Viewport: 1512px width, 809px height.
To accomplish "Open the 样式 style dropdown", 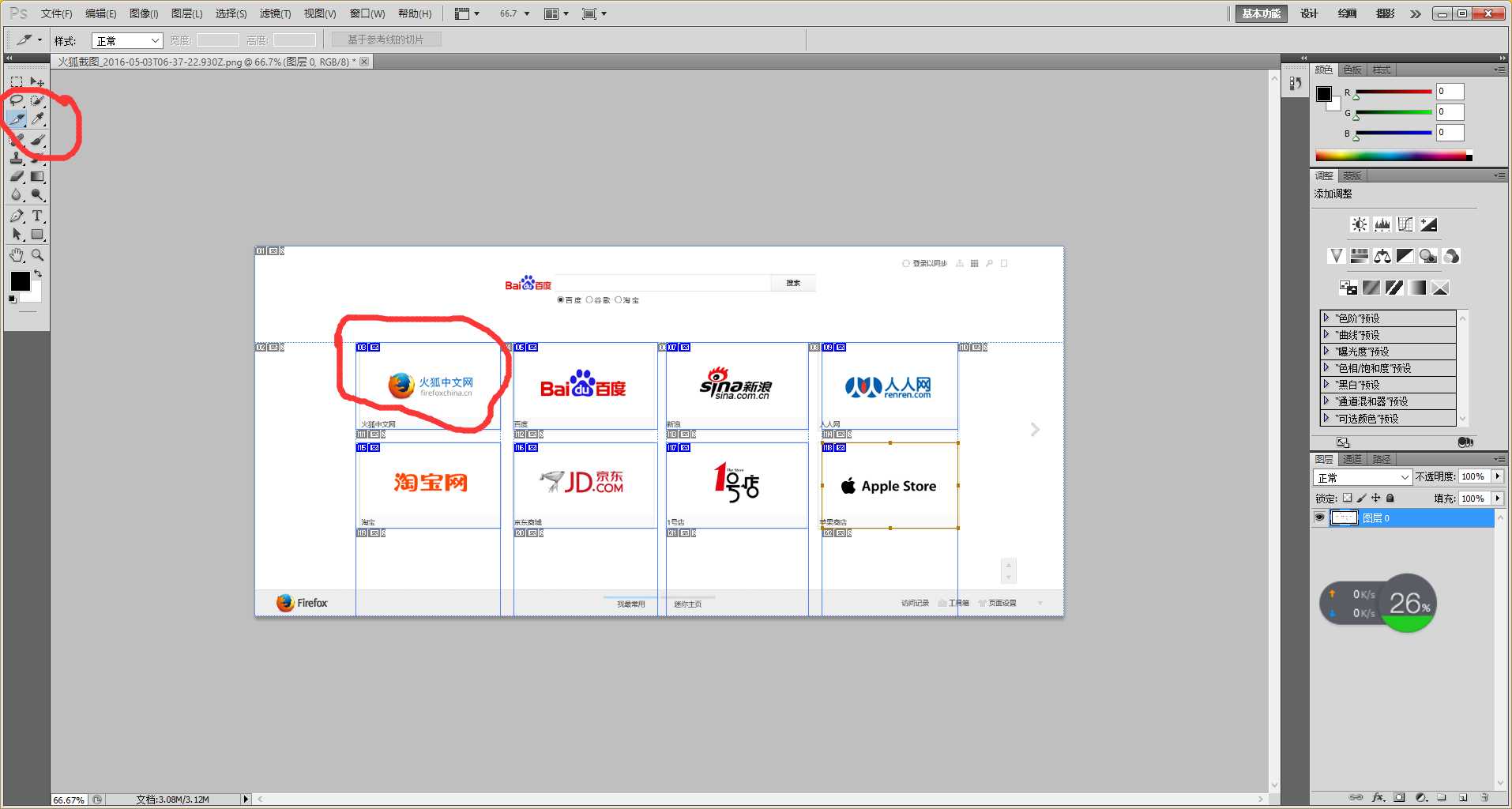I will click(127, 40).
